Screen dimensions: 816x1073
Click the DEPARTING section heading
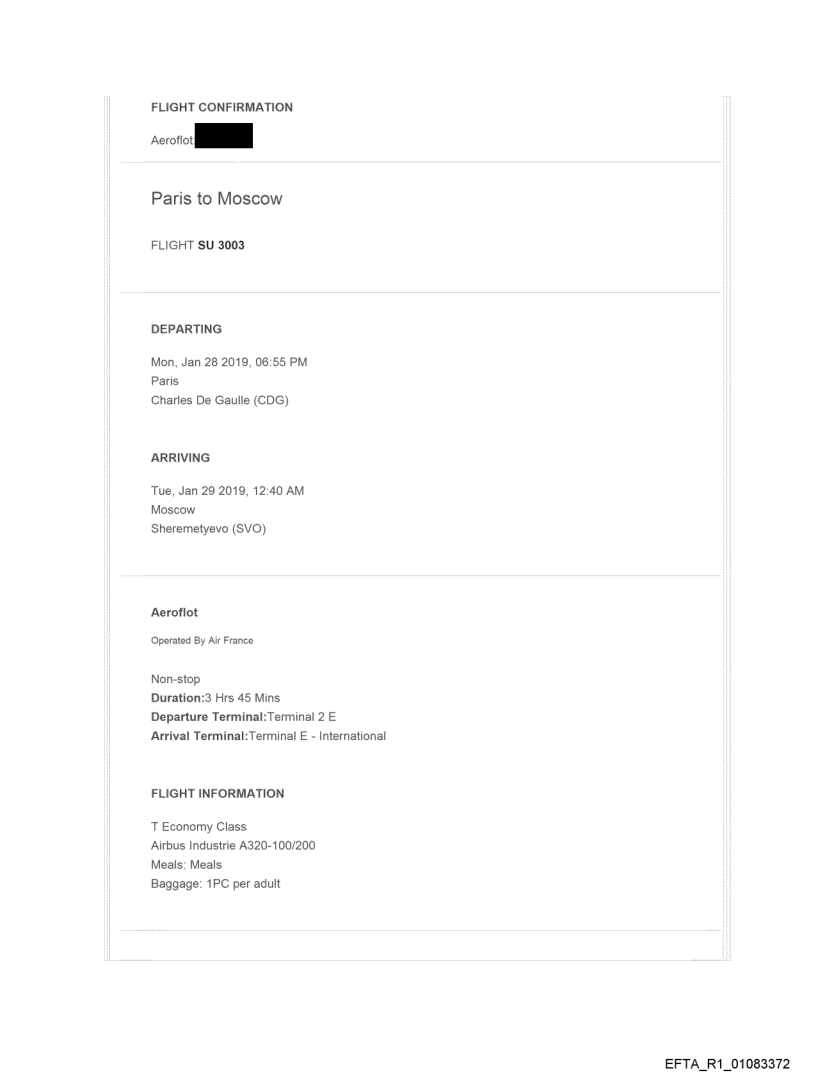(x=186, y=329)
